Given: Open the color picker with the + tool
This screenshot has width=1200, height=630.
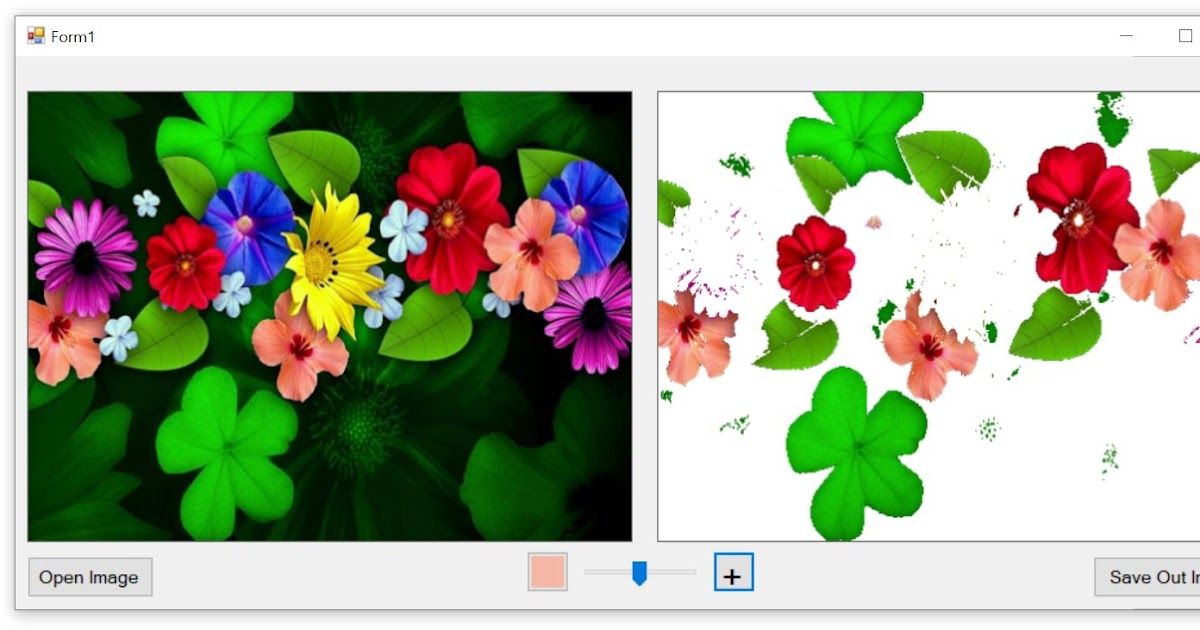Looking at the screenshot, I should coord(732,574).
